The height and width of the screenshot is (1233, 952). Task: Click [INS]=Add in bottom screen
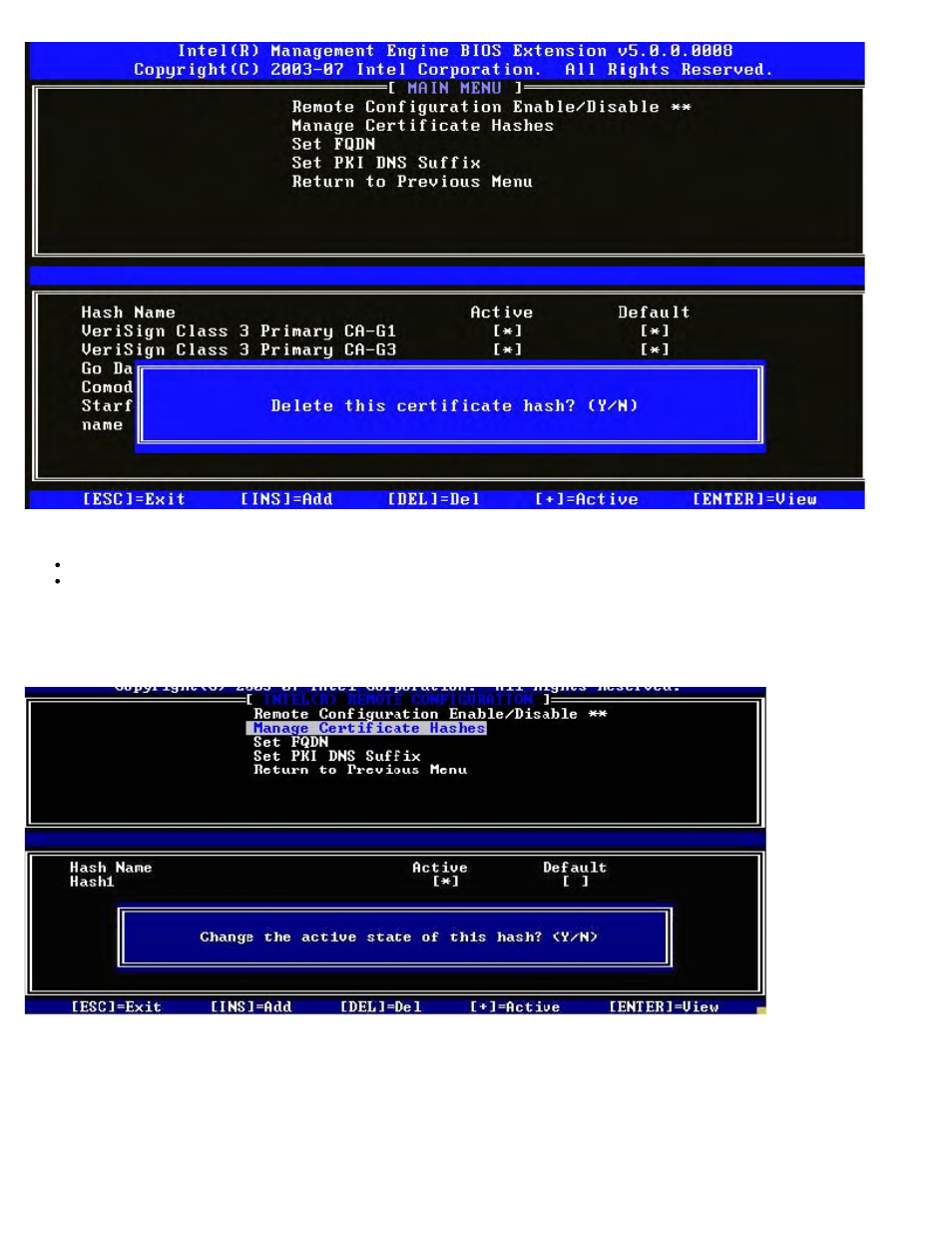coord(250,1007)
